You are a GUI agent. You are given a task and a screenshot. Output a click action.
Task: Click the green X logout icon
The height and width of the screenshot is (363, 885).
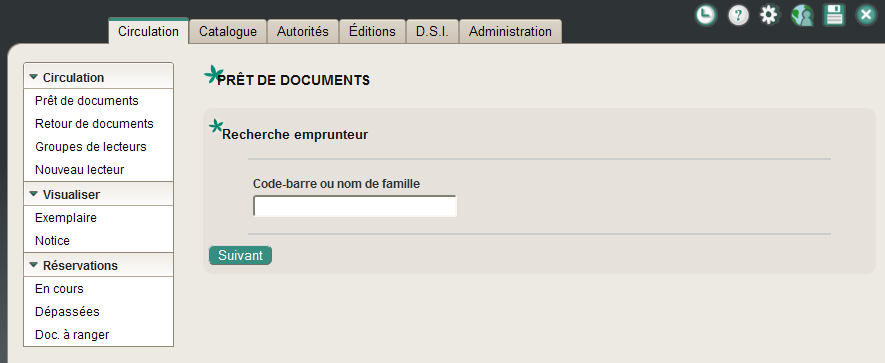click(x=866, y=15)
